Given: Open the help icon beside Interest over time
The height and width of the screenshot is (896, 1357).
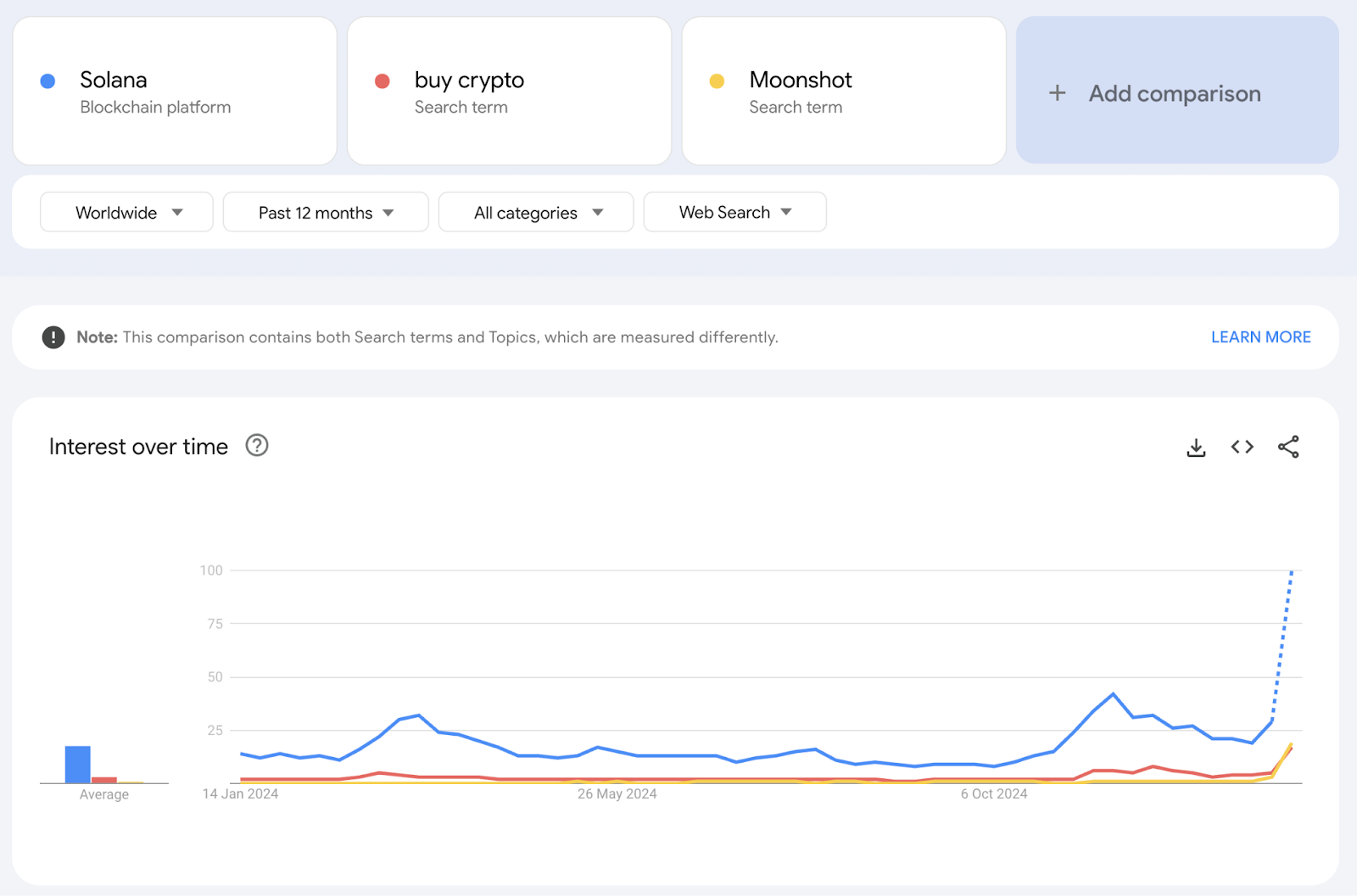Looking at the screenshot, I should pyautogui.click(x=257, y=445).
